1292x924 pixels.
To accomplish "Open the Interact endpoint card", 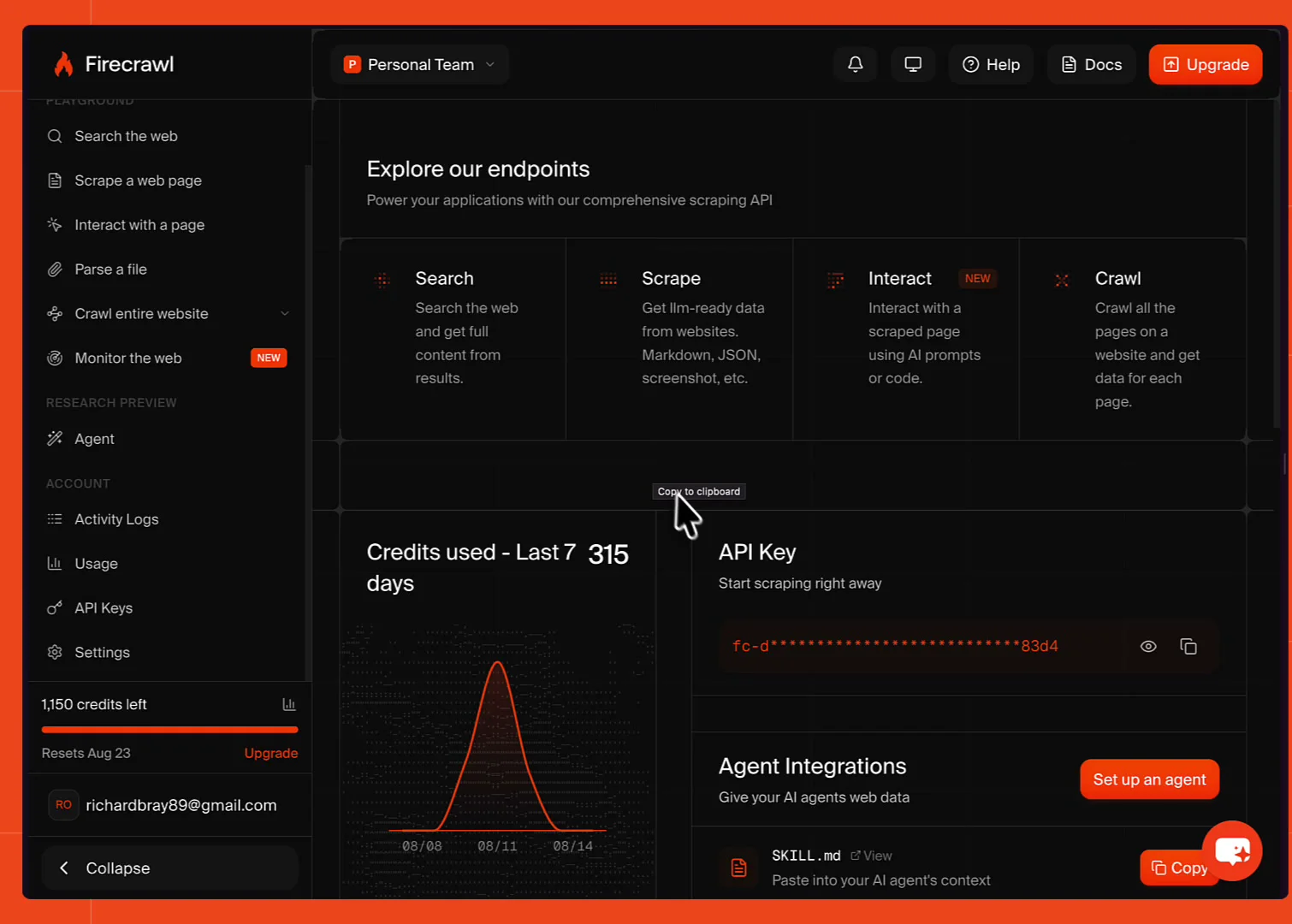I will click(x=906, y=339).
